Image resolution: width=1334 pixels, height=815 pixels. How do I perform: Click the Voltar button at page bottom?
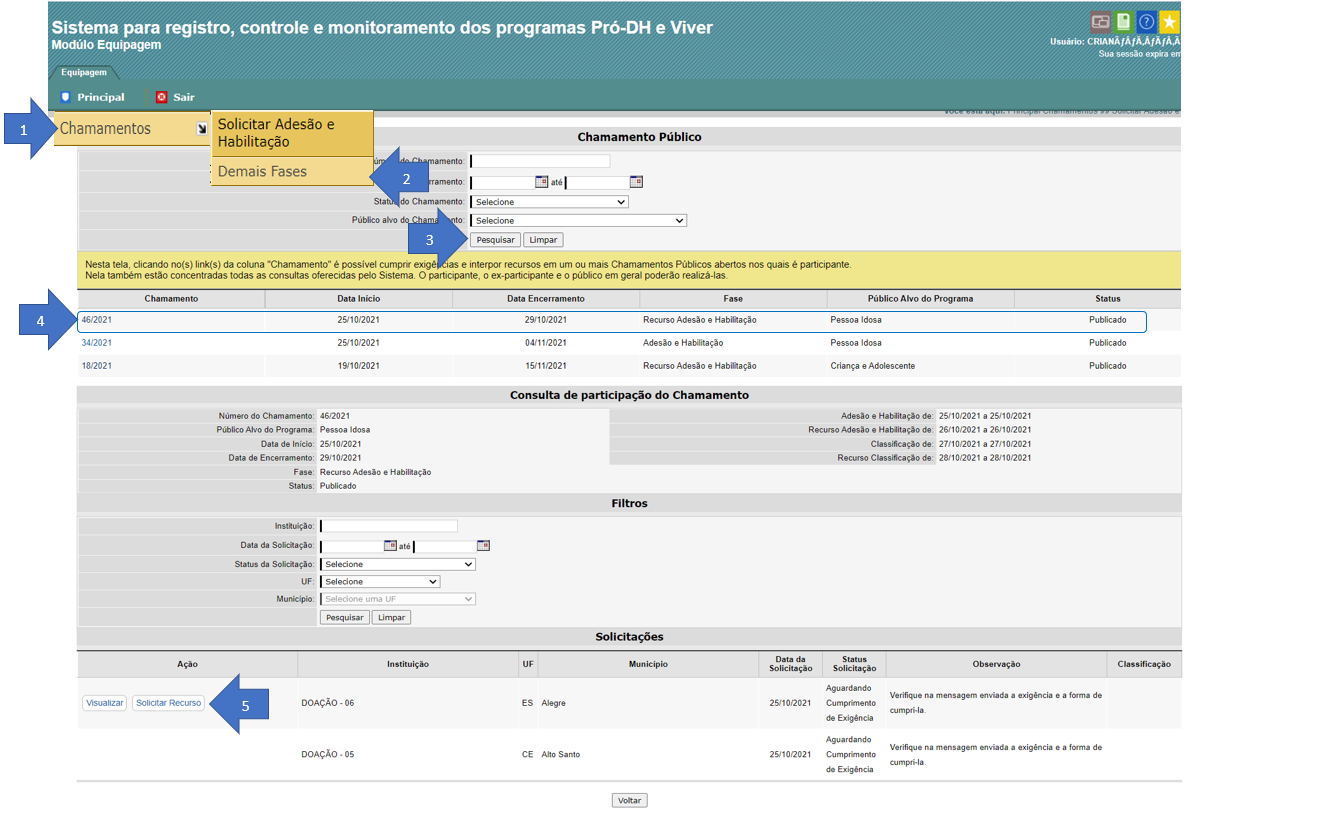click(629, 801)
